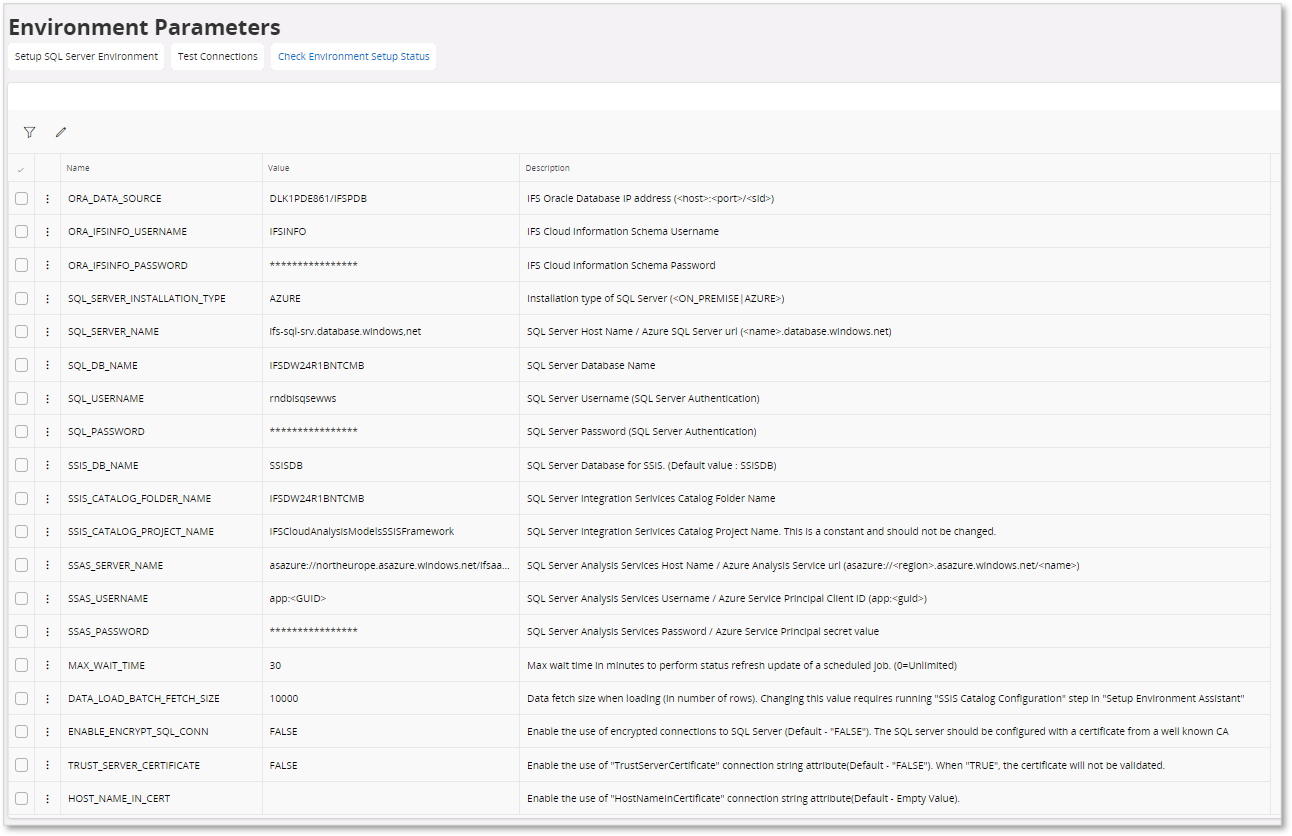Open the row menu beside SQL_DB_NAME
Viewport: 1292px width, 836px height.
tap(47, 364)
